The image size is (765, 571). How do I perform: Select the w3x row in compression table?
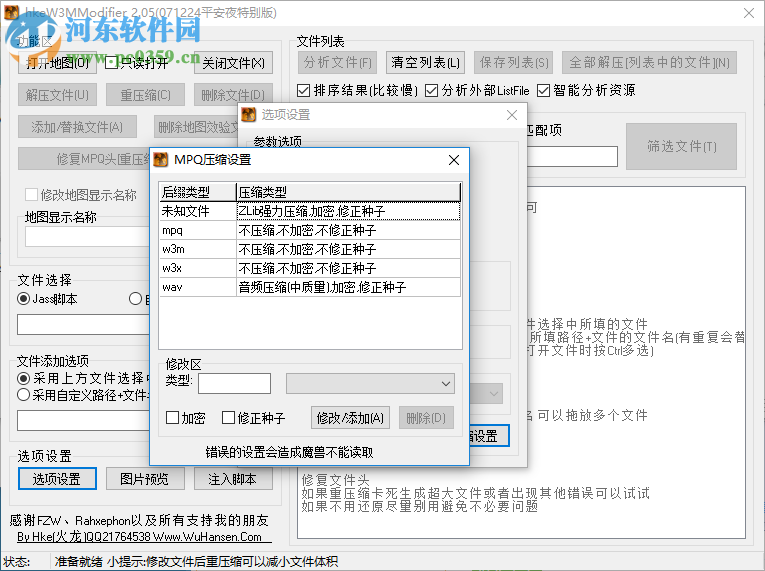click(310, 268)
